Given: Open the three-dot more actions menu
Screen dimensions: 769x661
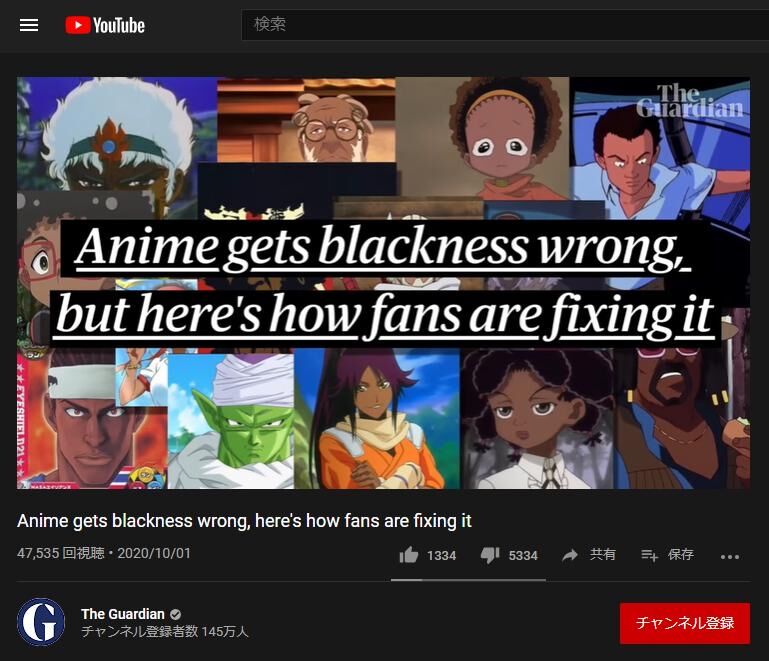Looking at the screenshot, I should tap(730, 557).
